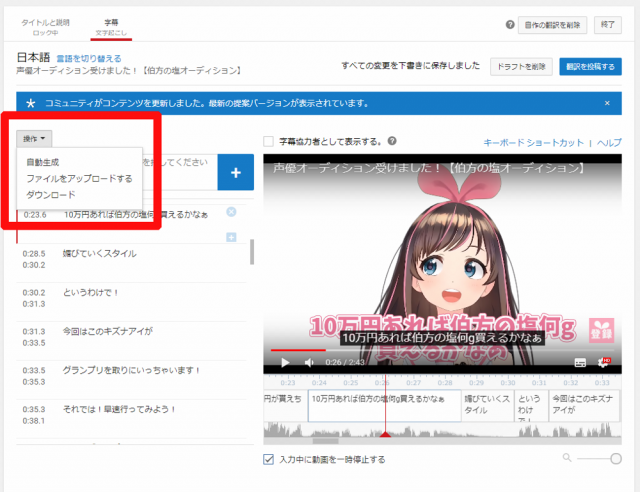This screenshot has height=492, width=640.
Task: Open the ヘルプ link
Action: click(x=609, y=142)
